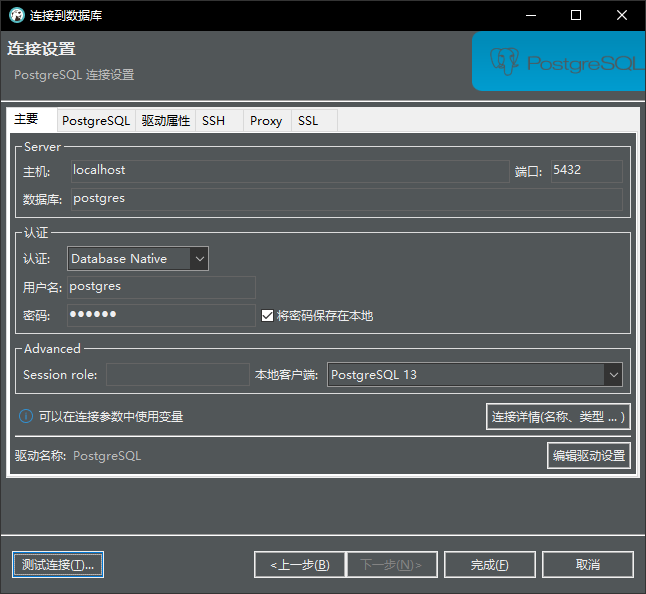Click the 密码 password field
This screenshot has height=594, width=646.
pyautogui.click(x=161, y=315)
